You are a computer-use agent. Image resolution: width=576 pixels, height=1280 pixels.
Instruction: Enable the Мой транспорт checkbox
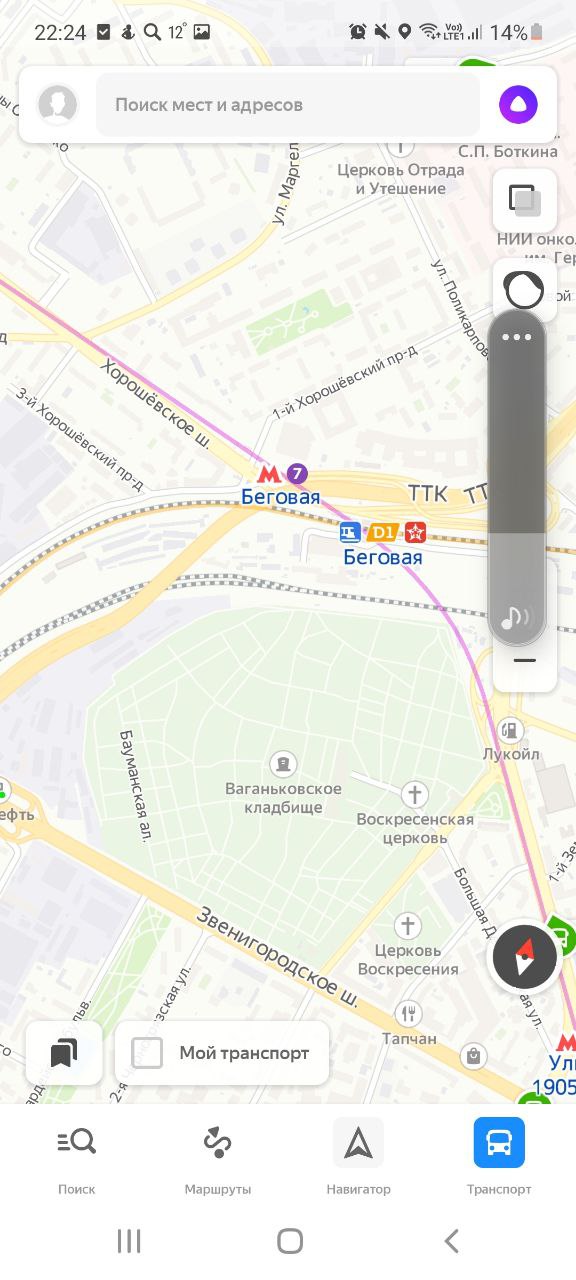(x=147, y=1052)
